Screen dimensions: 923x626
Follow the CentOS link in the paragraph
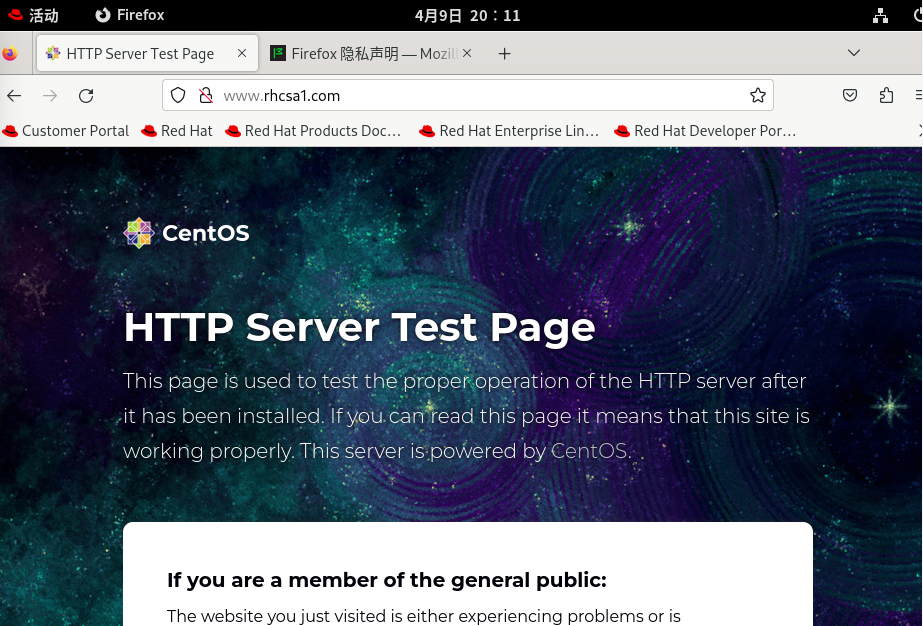tap(589, 451)
